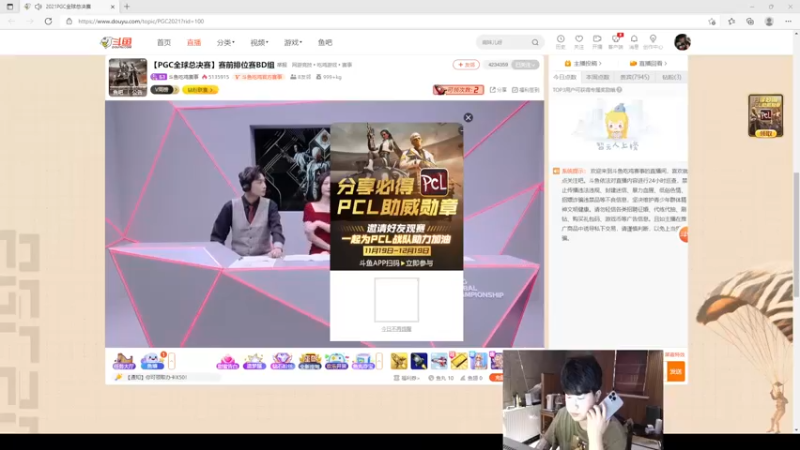Select the anime girl gift
The image size is (800, 450).
pos(479,361)
